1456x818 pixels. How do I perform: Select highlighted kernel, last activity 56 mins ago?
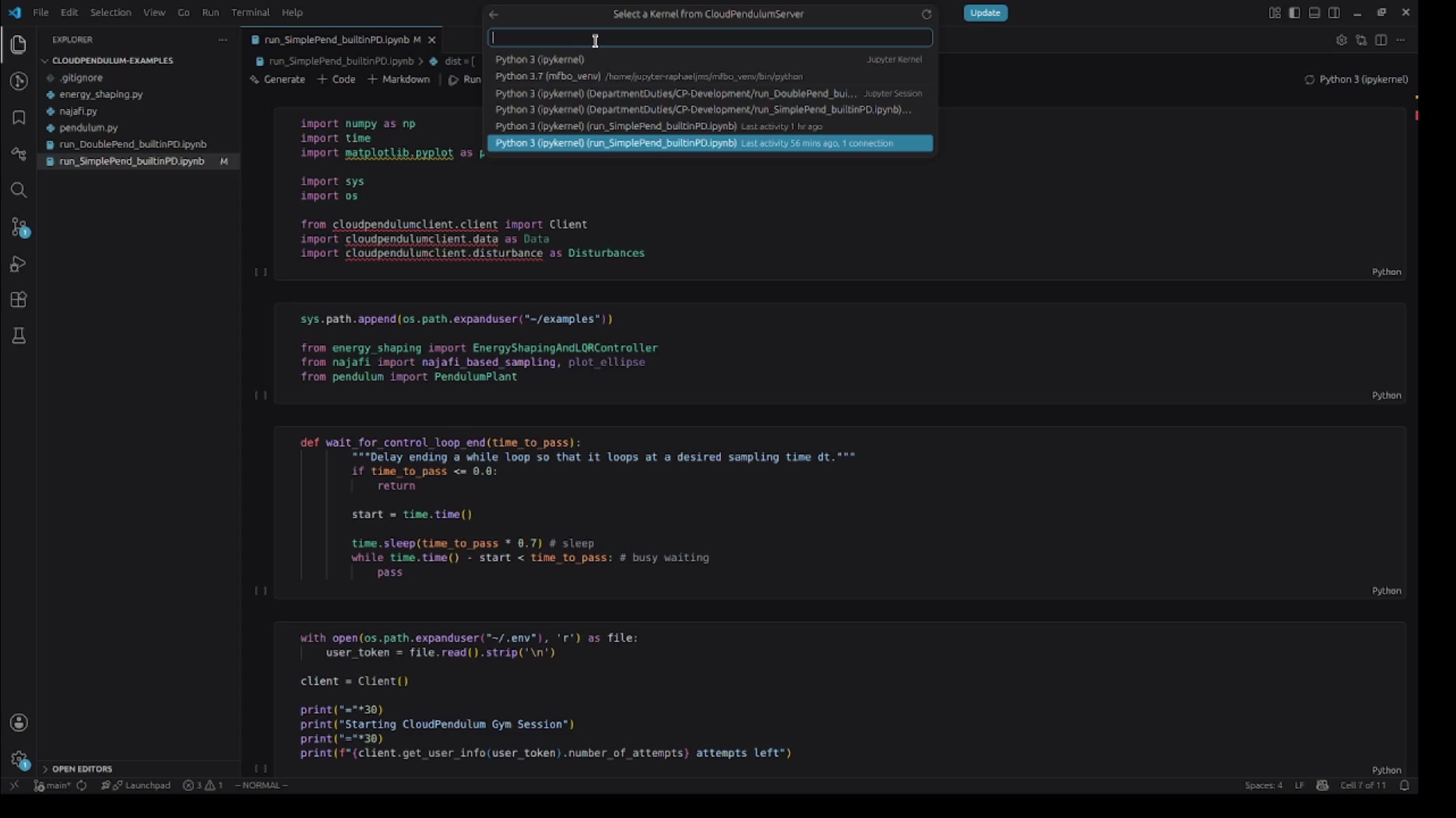pyautogui.click(x=709, y=143)
